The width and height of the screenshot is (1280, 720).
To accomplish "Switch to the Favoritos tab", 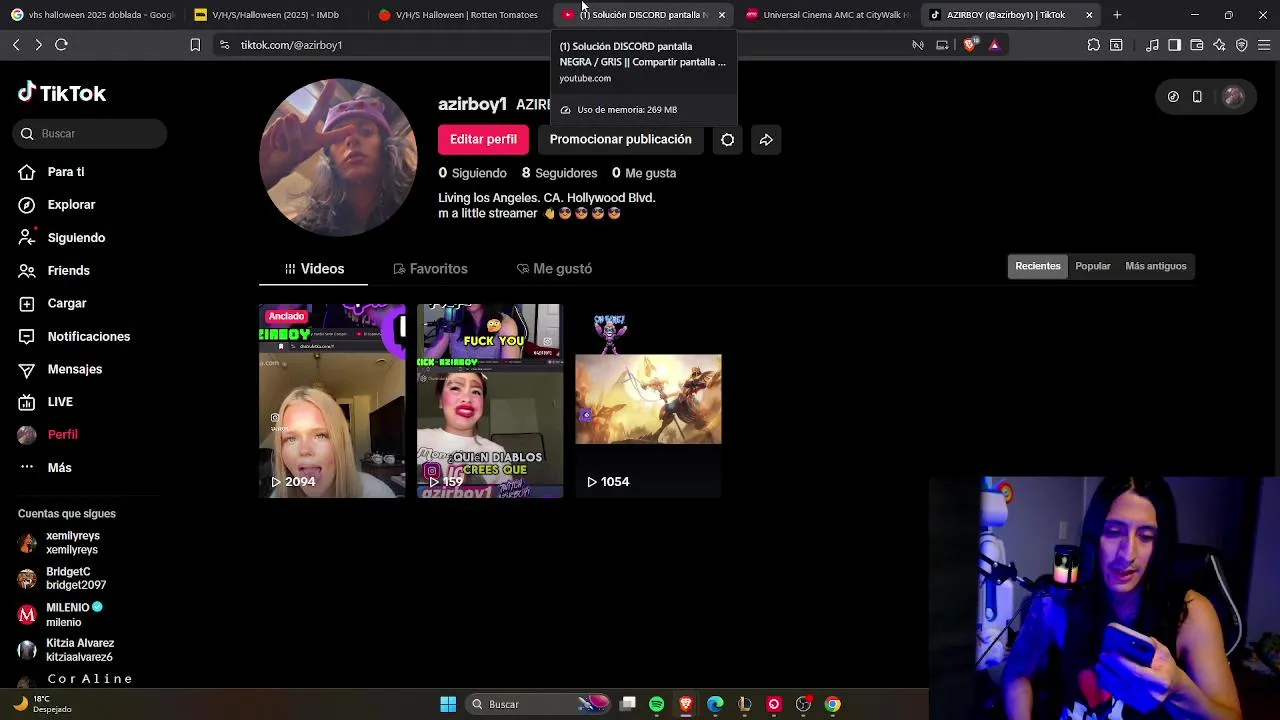I will (431, 269).
